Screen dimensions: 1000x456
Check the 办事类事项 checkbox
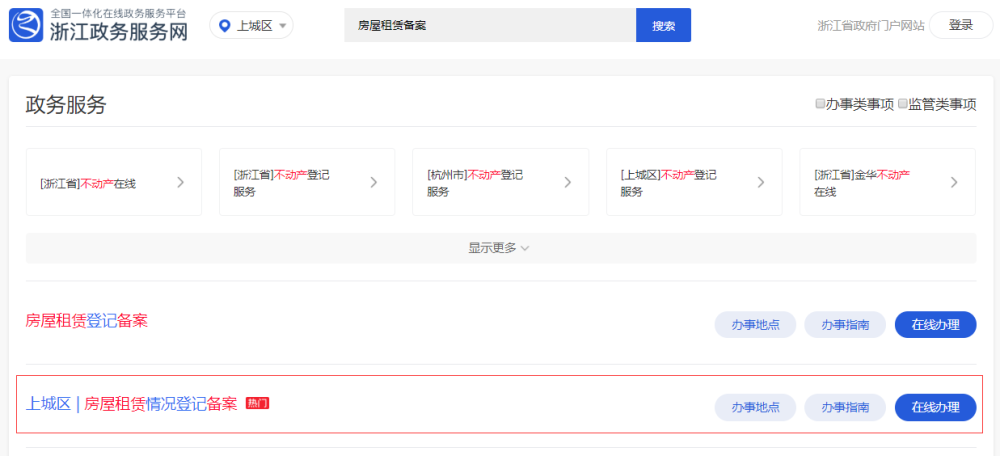[x=820, y=104]
